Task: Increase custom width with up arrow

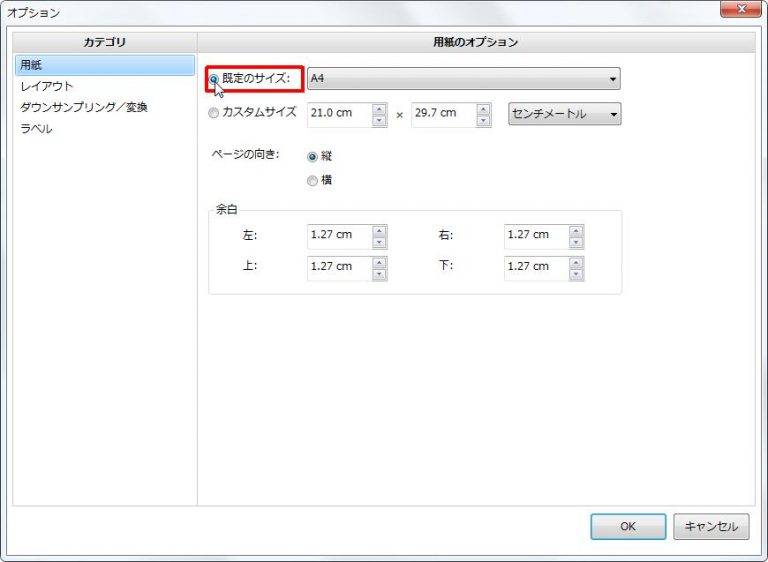Action: coord(379,108)
